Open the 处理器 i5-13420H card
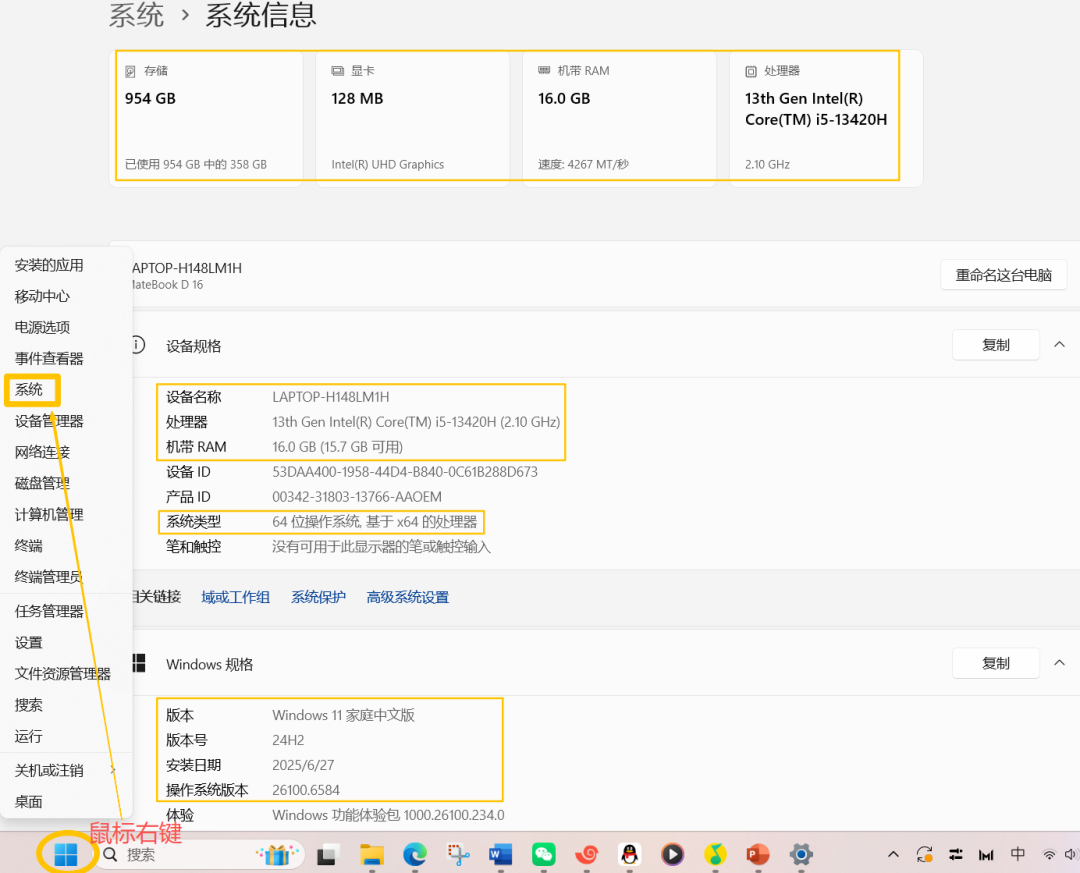1080x873 pixels. [x=826, y=118]
